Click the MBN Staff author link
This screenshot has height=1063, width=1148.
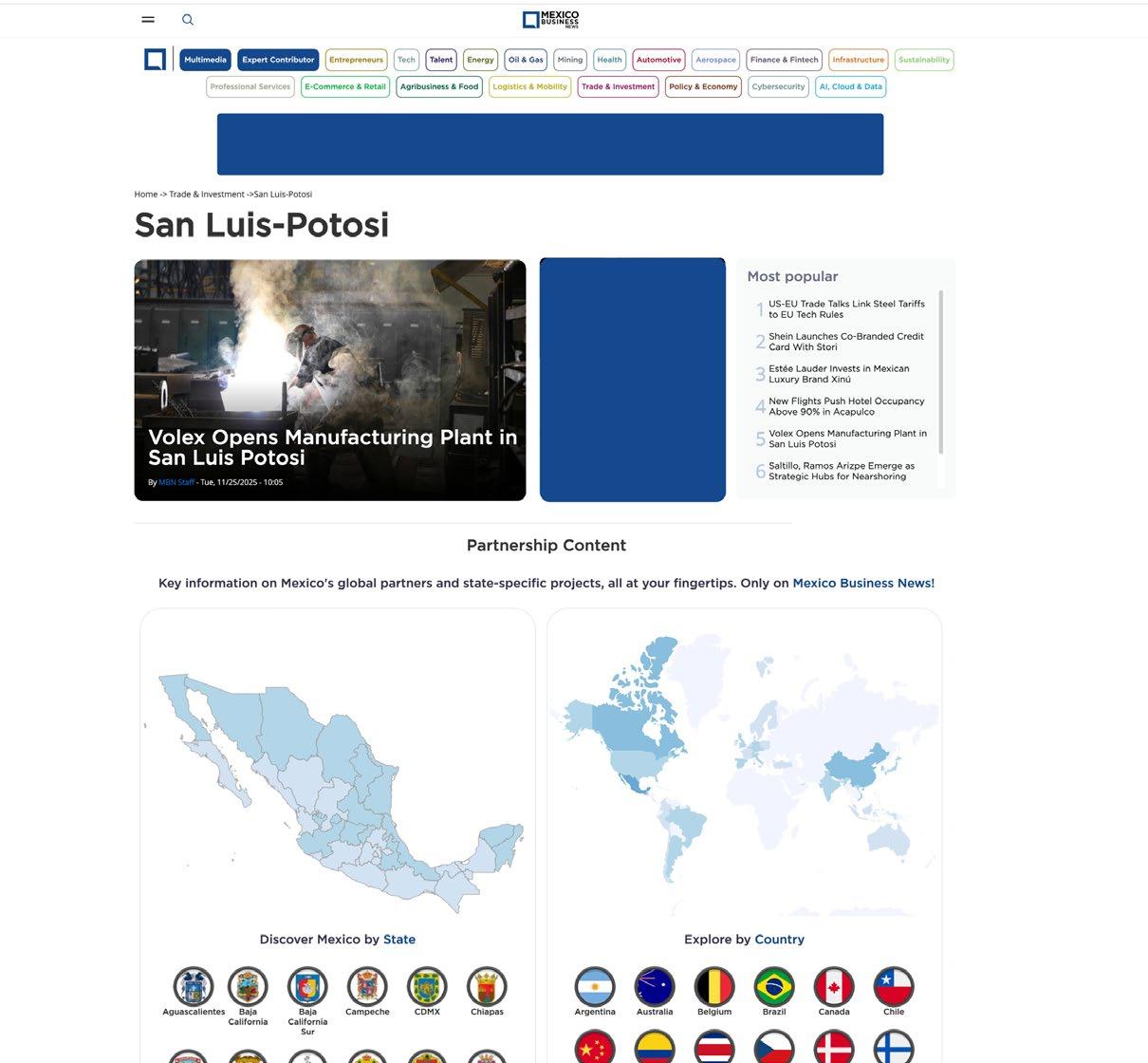tap(176, 482)
